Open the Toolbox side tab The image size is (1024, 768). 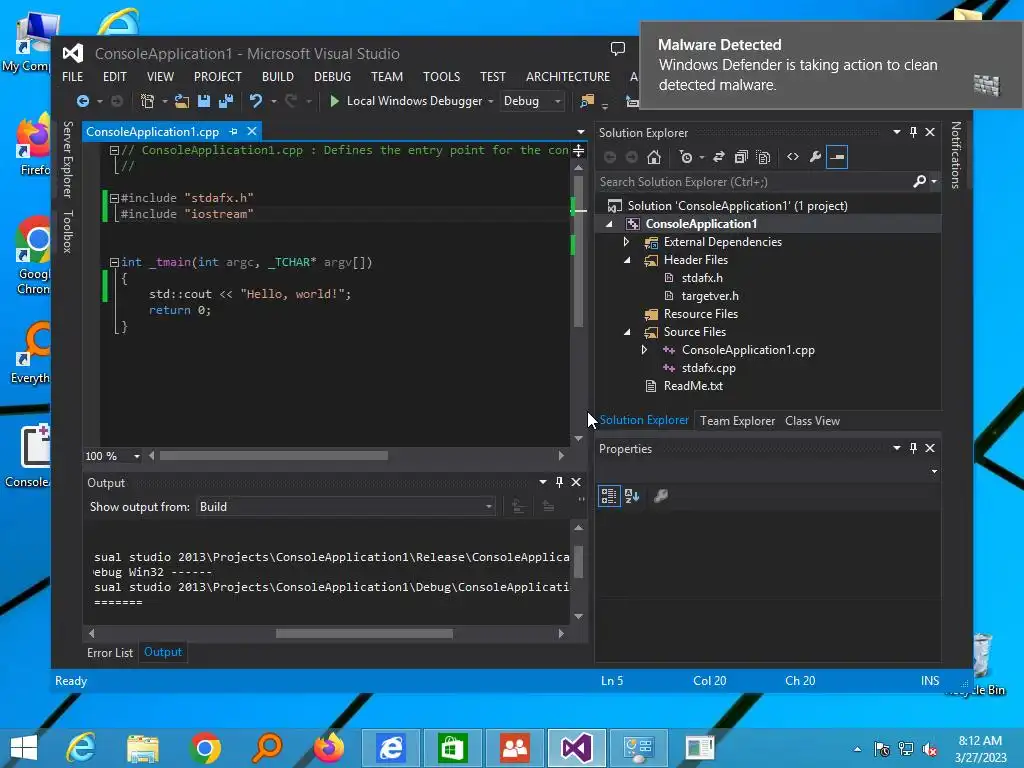point(67,232)
